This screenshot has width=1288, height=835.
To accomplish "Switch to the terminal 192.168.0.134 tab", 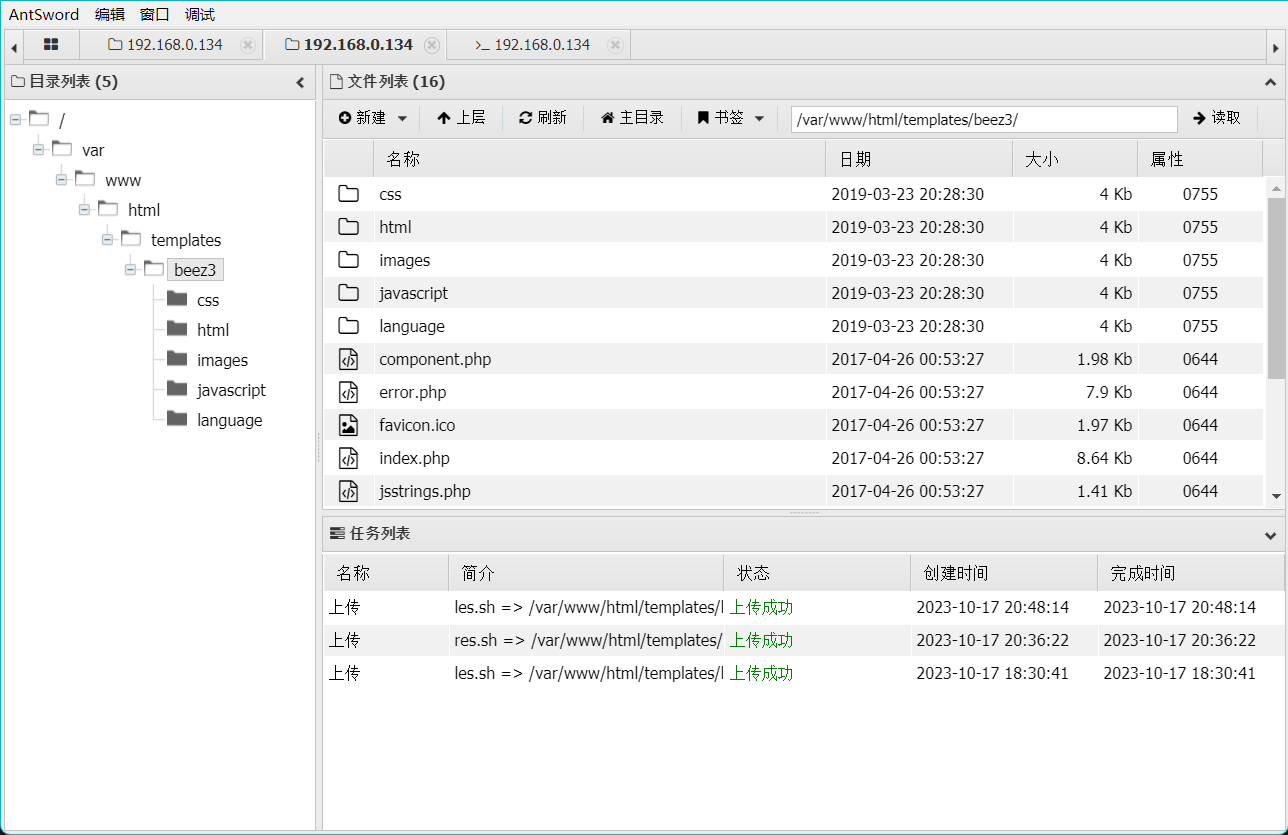I will [532, 45].
